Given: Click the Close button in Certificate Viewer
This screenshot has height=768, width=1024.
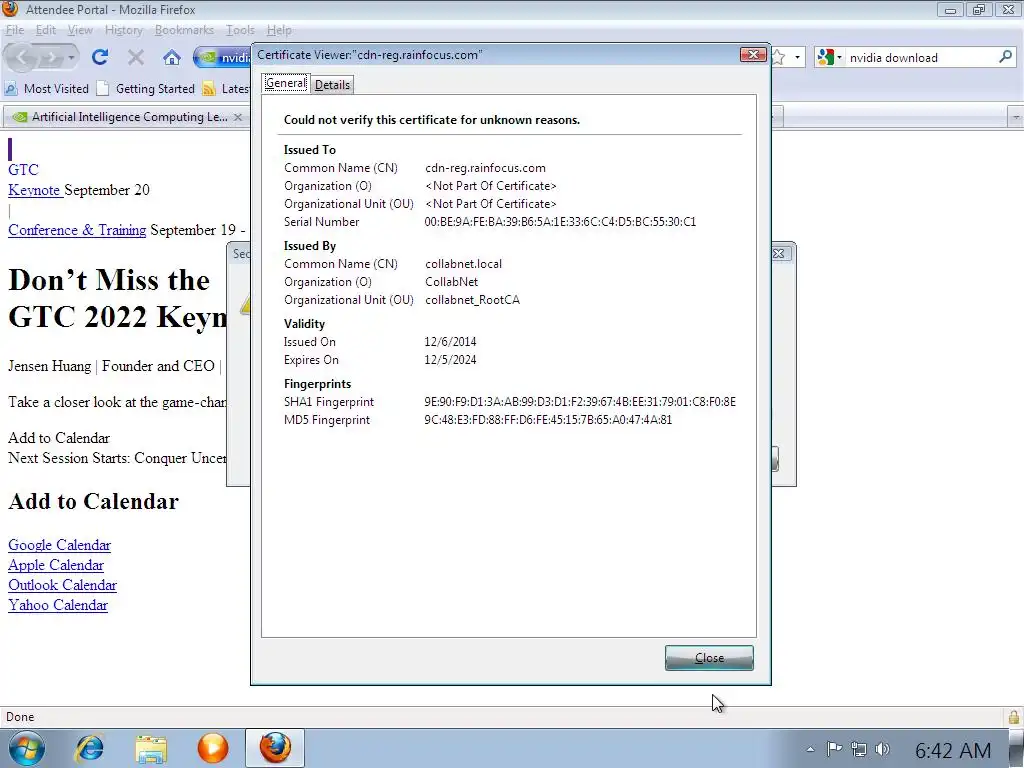Looking at the screenshot, I should (709, 658).
